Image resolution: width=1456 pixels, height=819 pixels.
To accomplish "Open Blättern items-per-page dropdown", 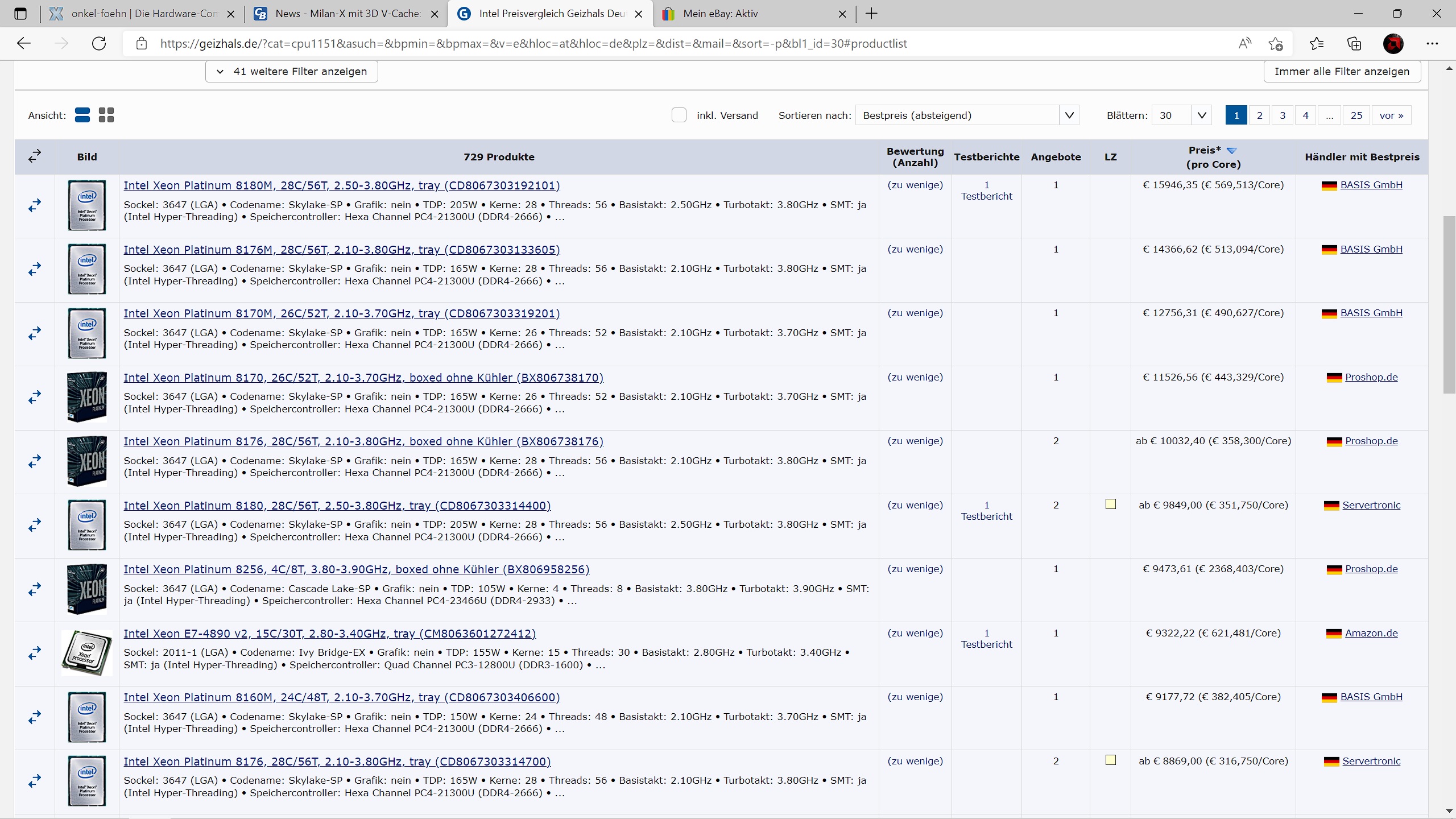I will 1181,115.
